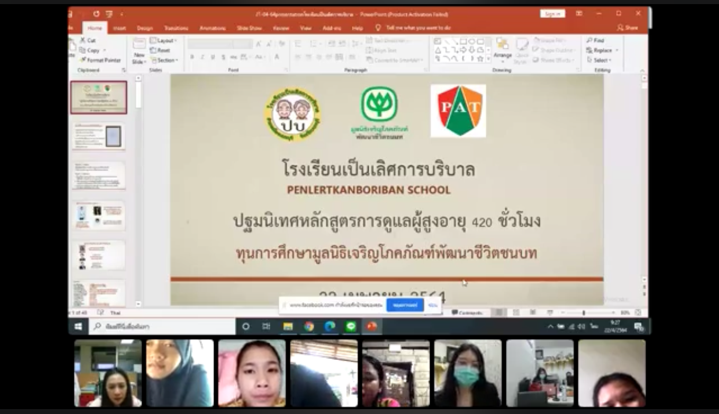Select the rectangle shape in gallery
Screen dimensions: 719x414
click(x=464, y=41)
